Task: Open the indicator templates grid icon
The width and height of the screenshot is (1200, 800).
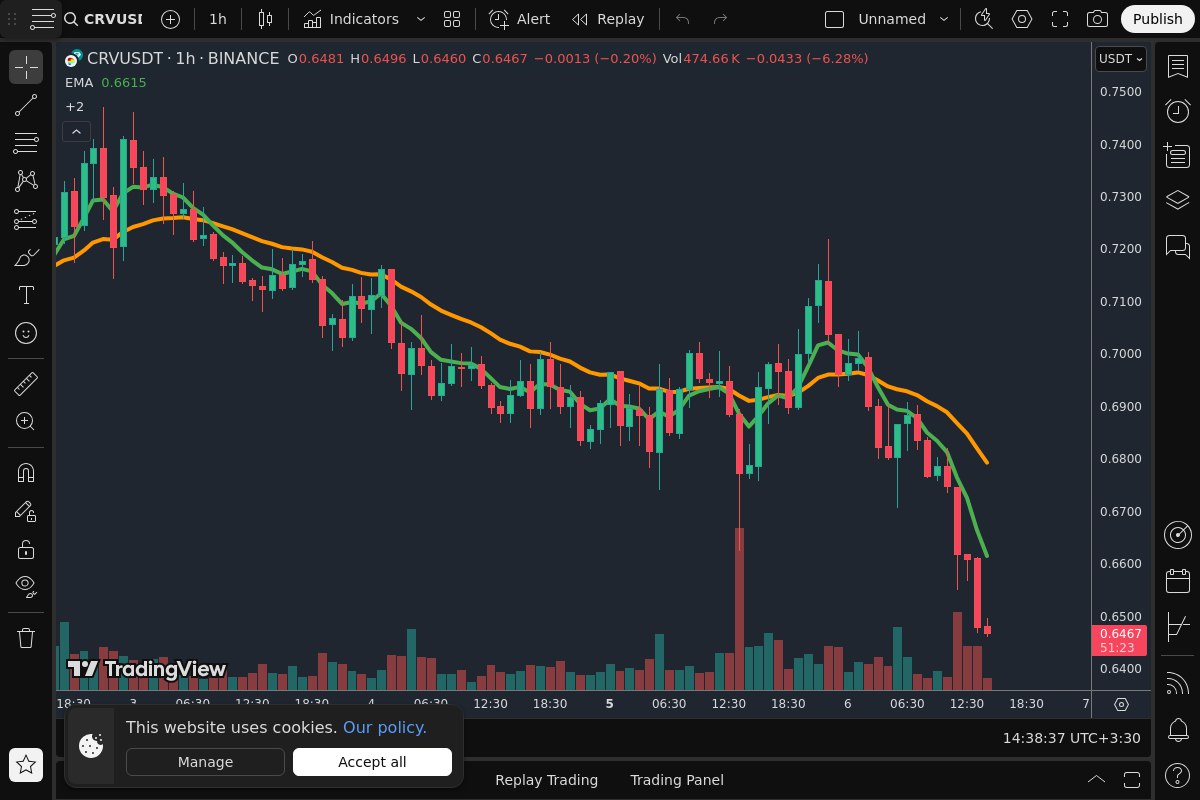Action: (452, 19)
